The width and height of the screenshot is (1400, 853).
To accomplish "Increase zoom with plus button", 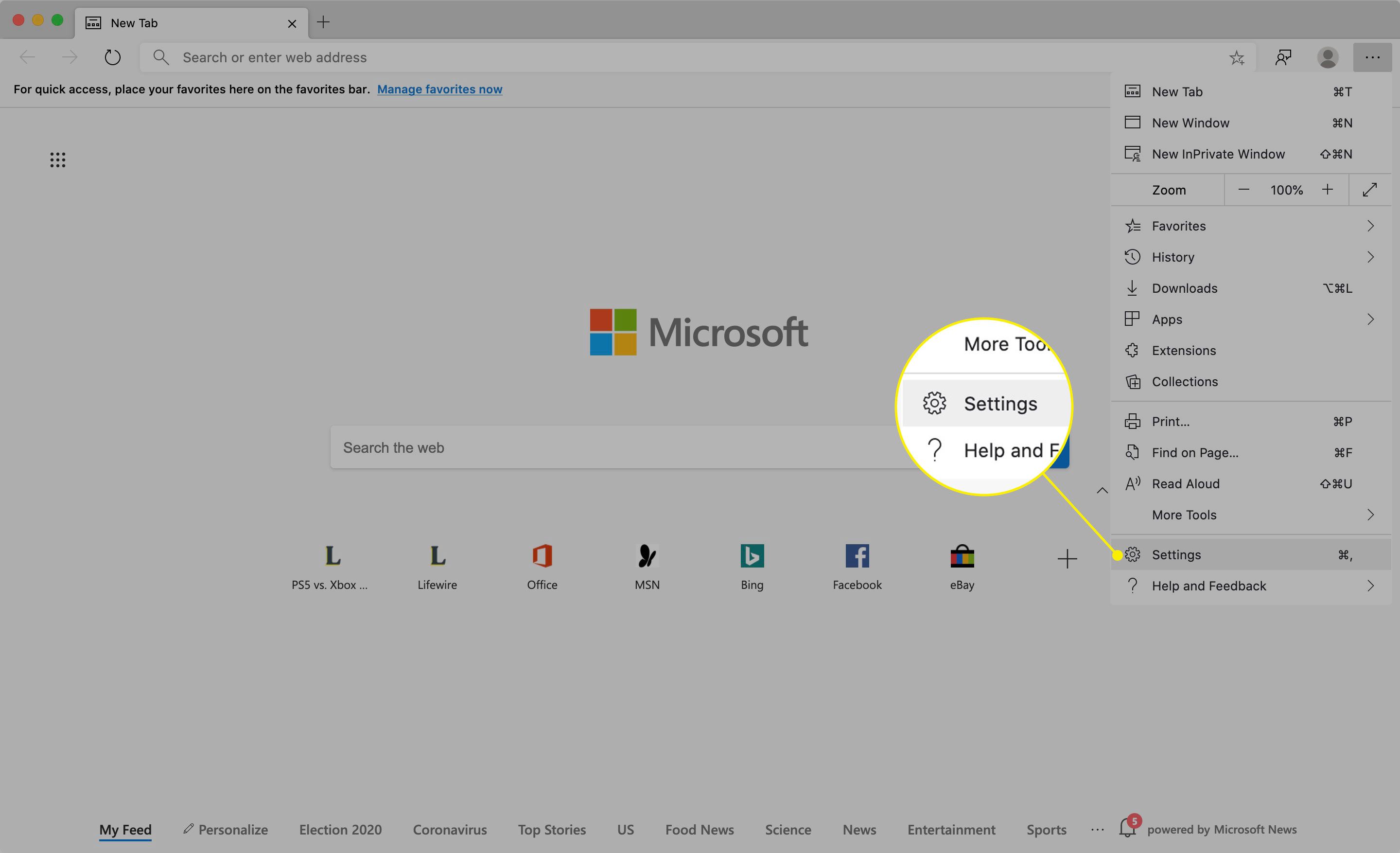I will click(x=1327, y=190).
